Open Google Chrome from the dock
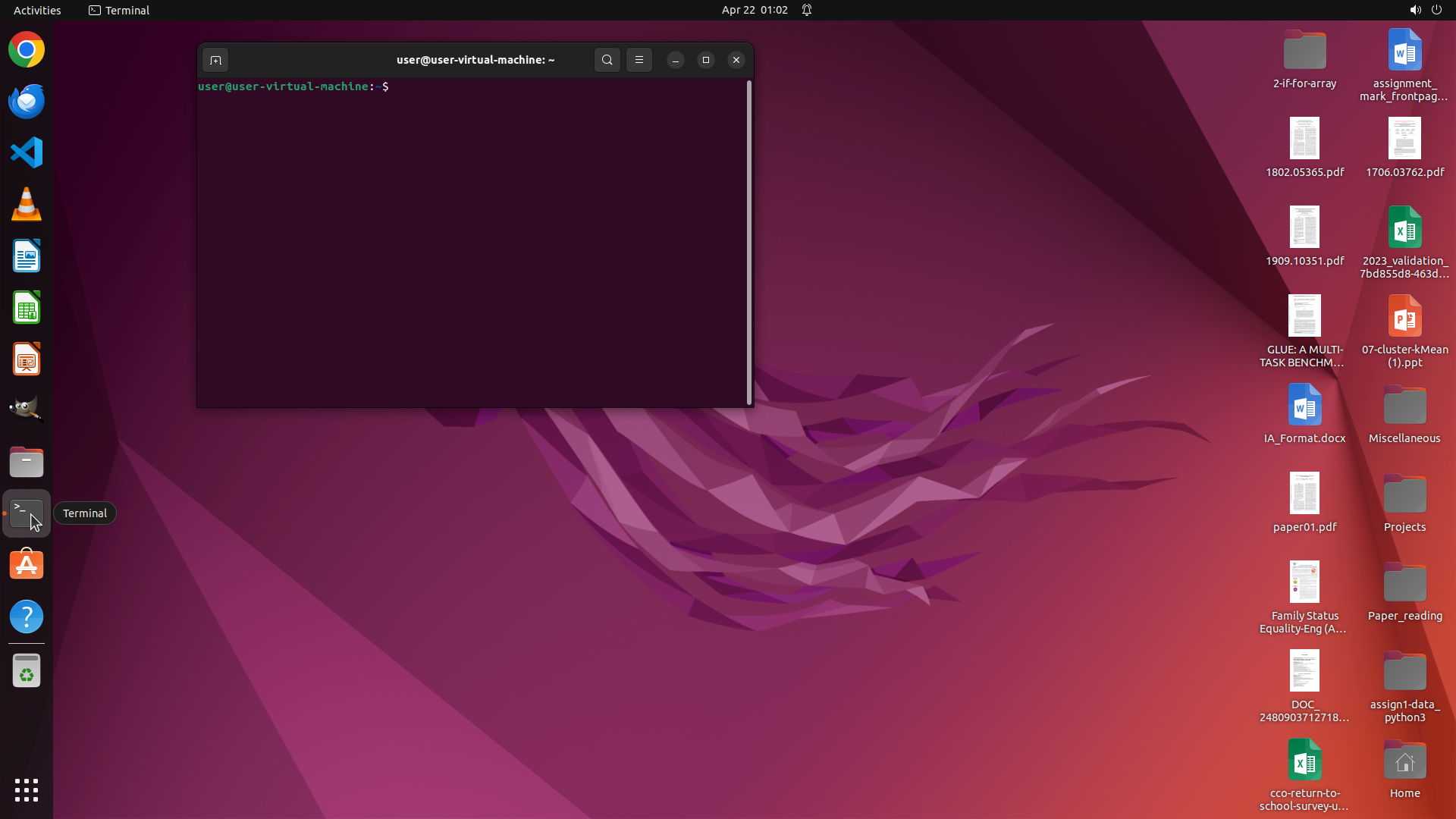 [27, 50]
